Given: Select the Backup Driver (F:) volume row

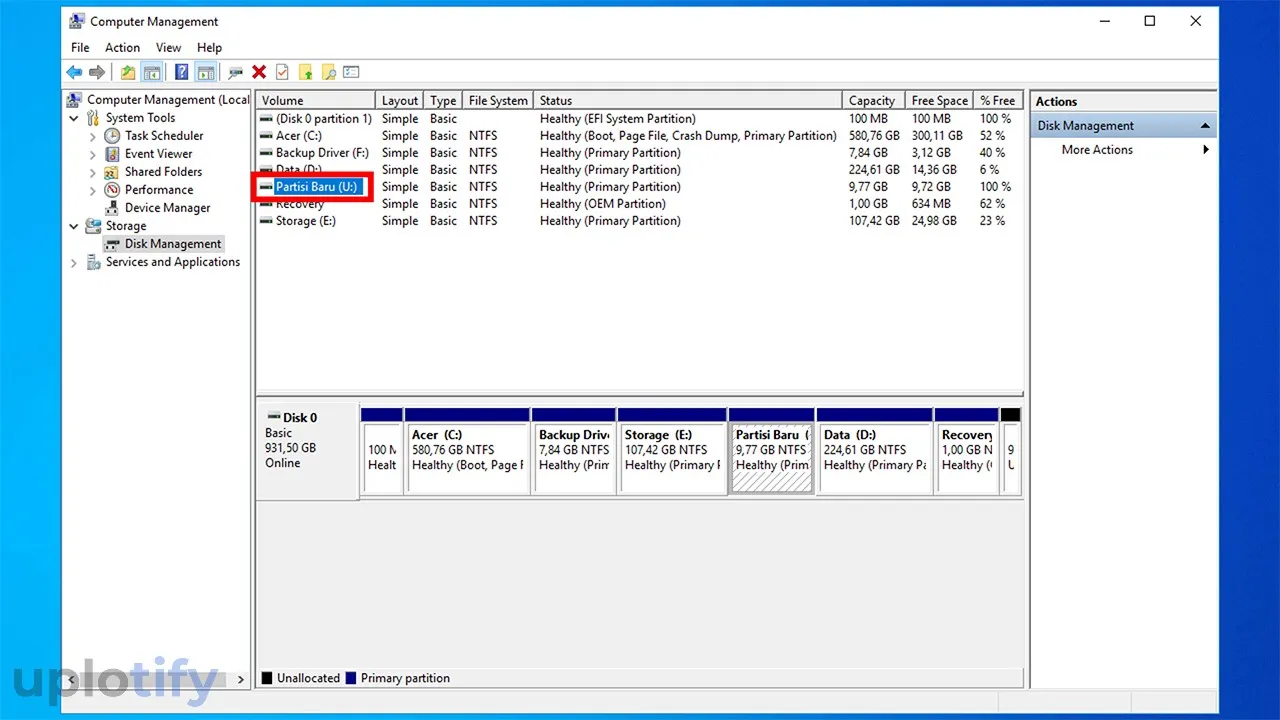Looking at the screenshot, I should click(x=638, y=153).
